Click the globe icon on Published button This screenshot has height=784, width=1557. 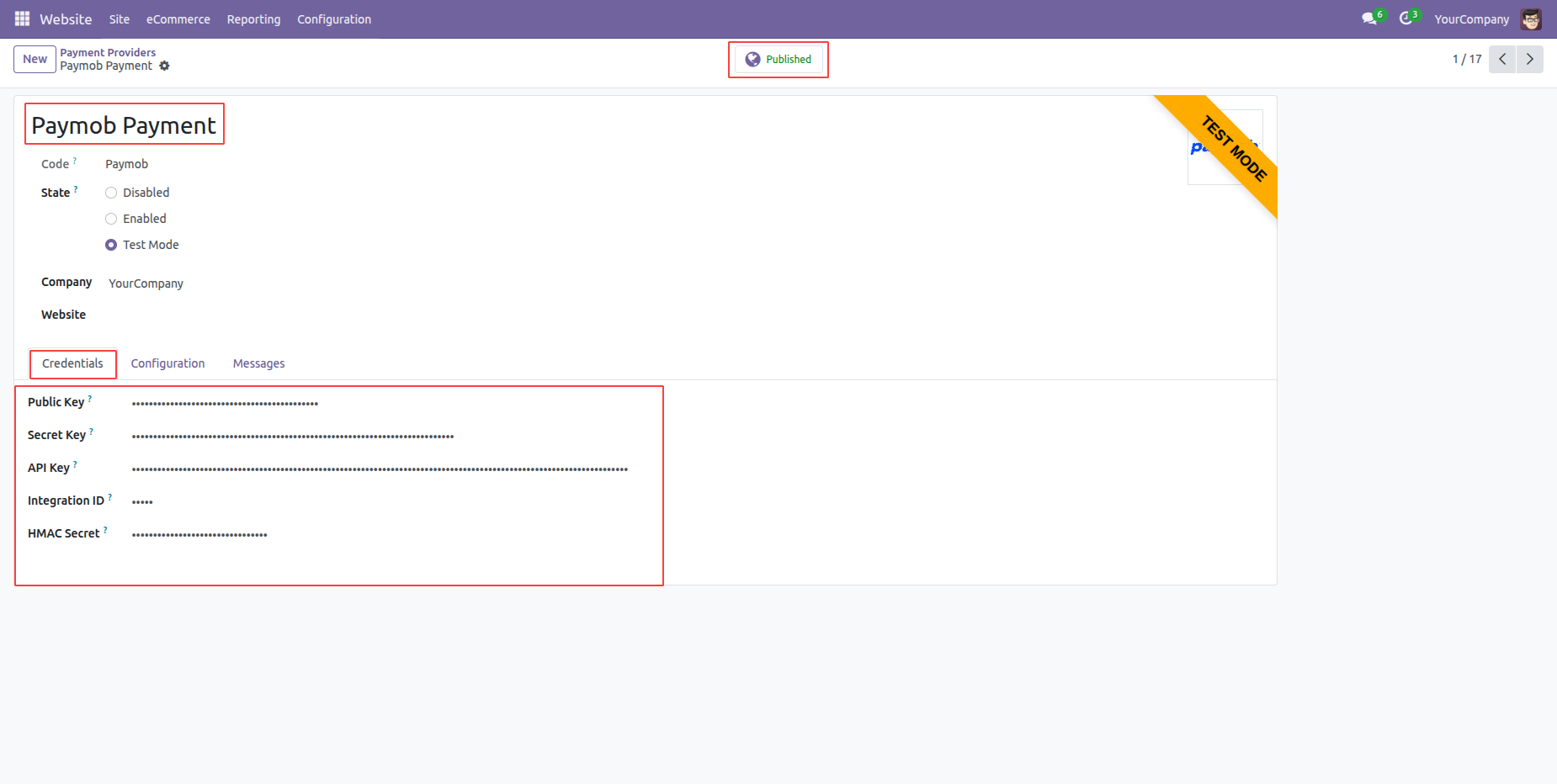click(x=752, y=59)
